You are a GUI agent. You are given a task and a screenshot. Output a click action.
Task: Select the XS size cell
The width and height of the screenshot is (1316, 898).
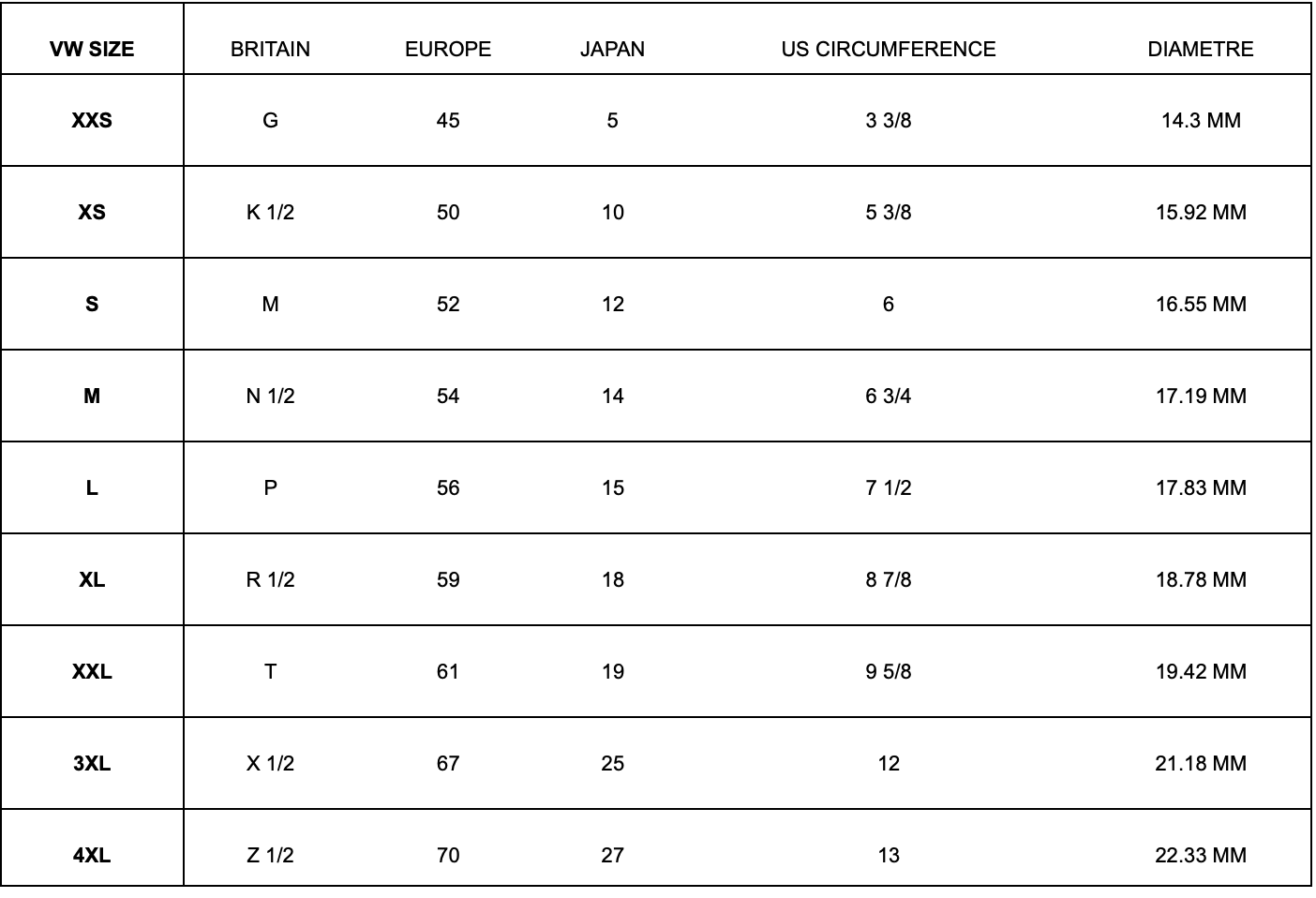92,212
